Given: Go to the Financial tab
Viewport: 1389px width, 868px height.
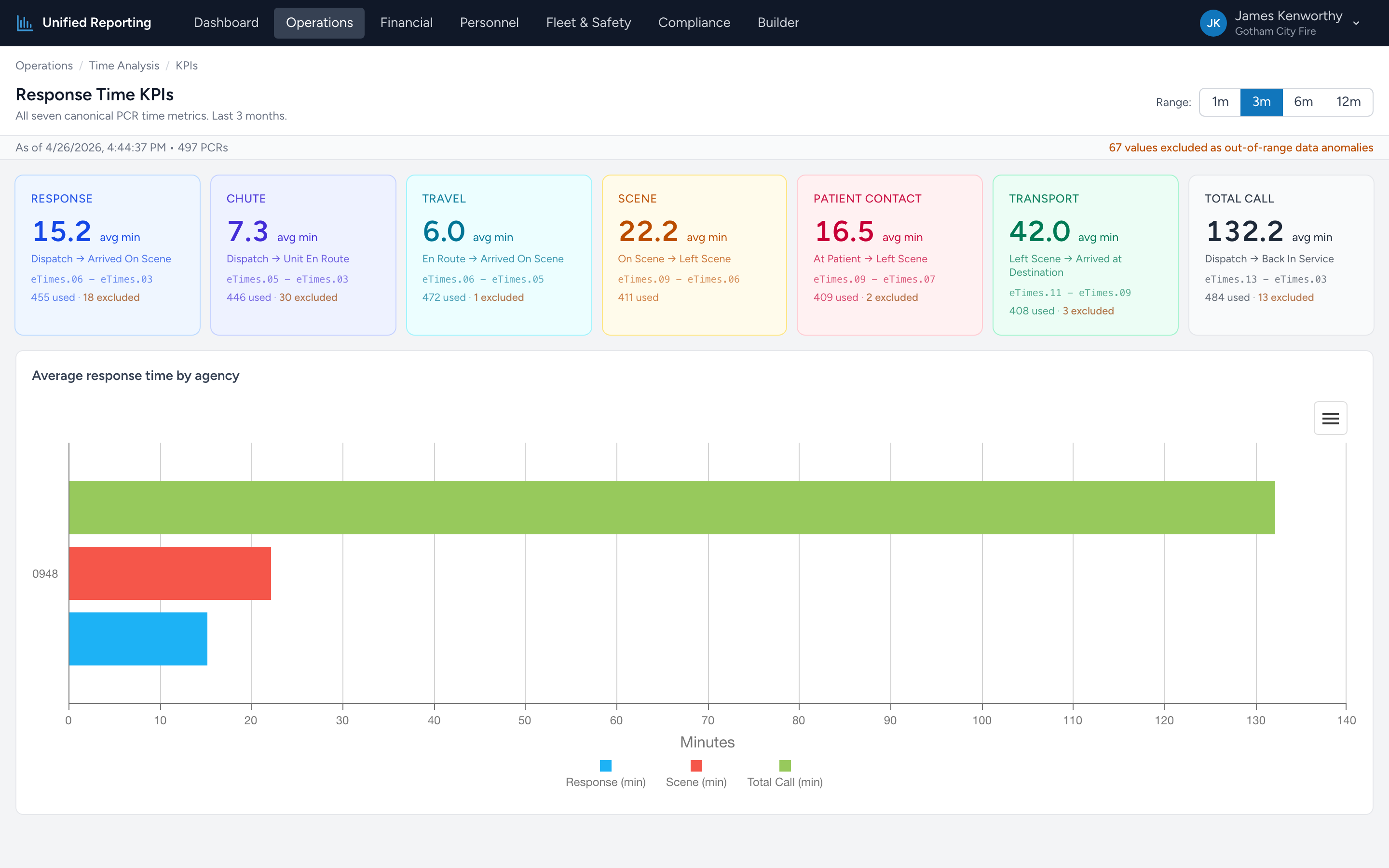Looking at the screenshot, I should 407,23.
